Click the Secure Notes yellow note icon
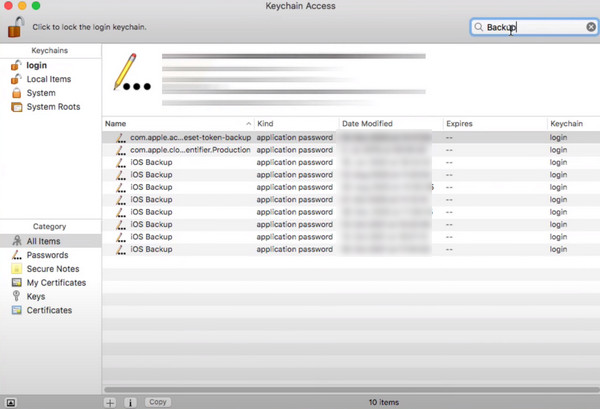Viewport: 600px width, 409px height. (16, 269)
